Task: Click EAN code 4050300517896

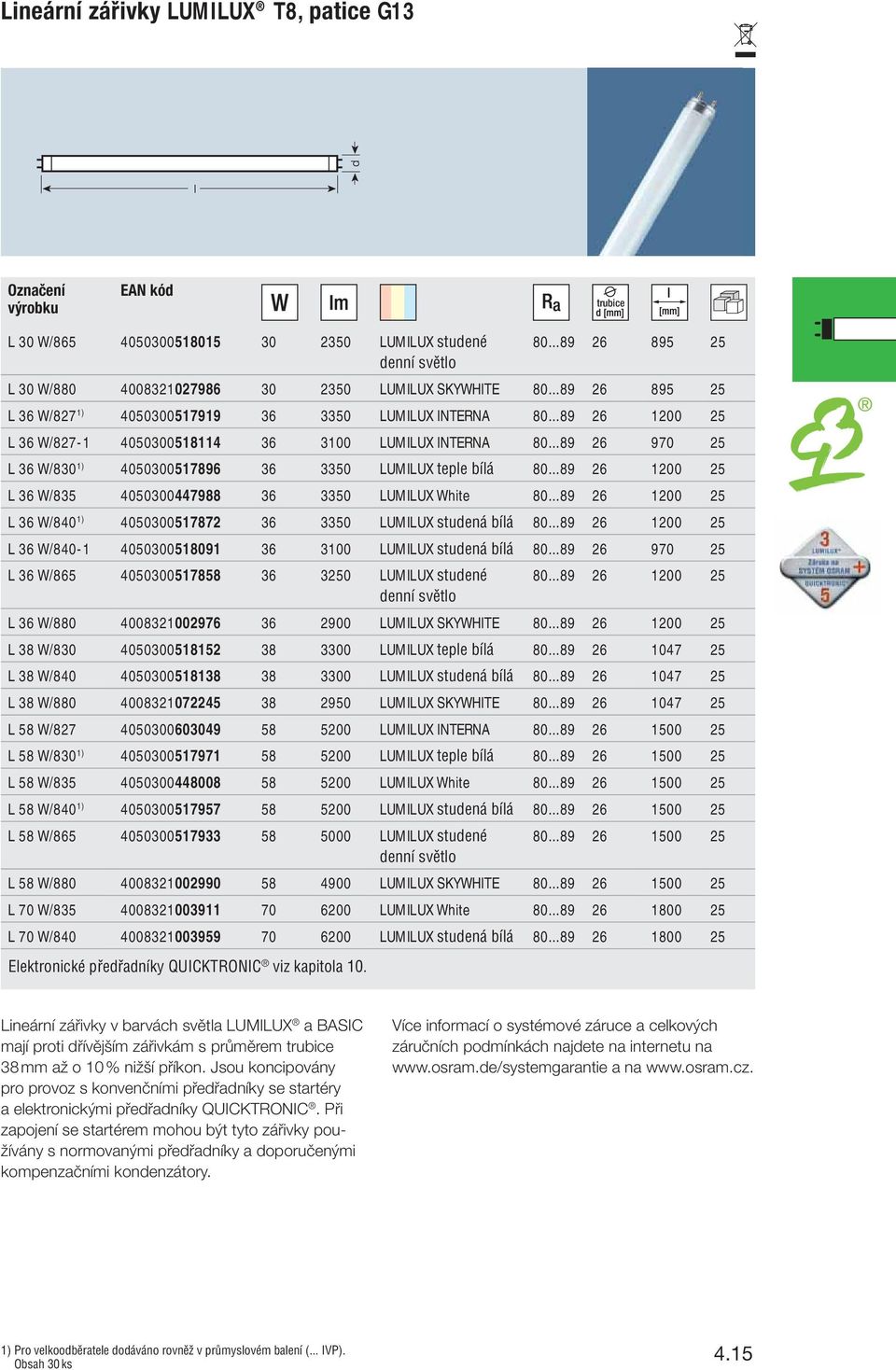Action: pyautogui.click(x=171, y=469)
